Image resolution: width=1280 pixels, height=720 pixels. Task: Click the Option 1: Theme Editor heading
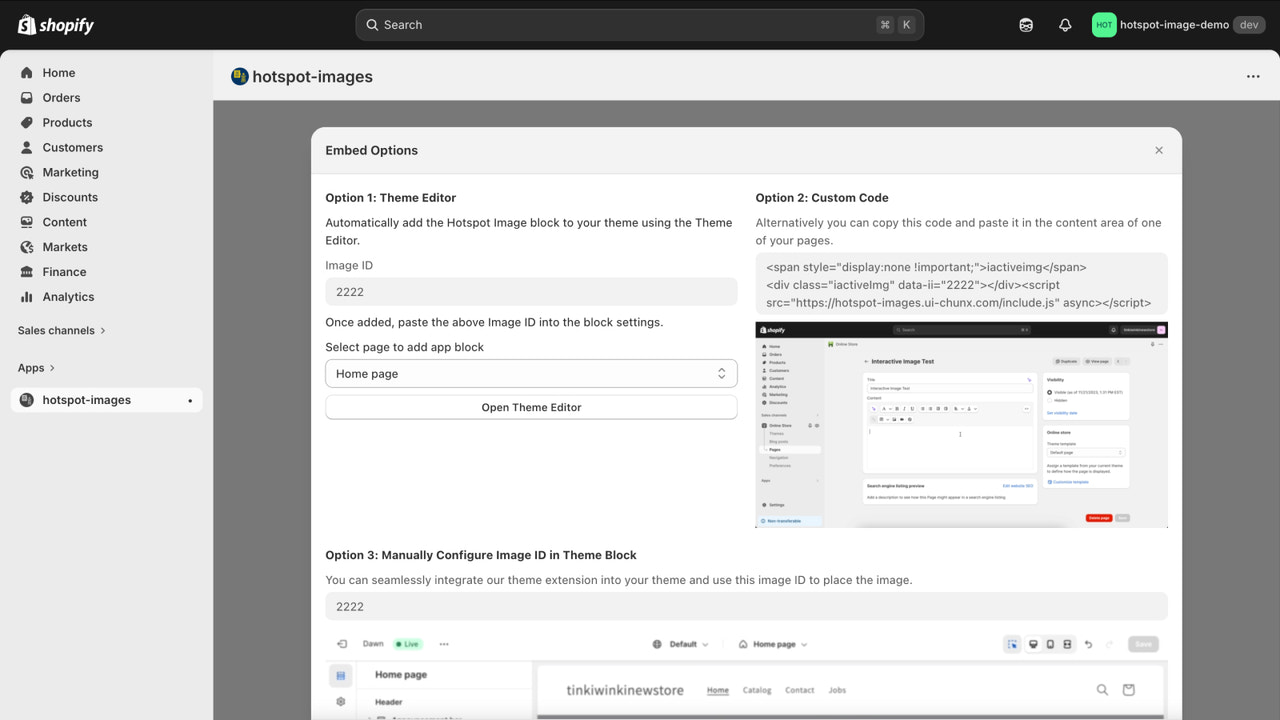pyautogui.click(x=391, y=198)
